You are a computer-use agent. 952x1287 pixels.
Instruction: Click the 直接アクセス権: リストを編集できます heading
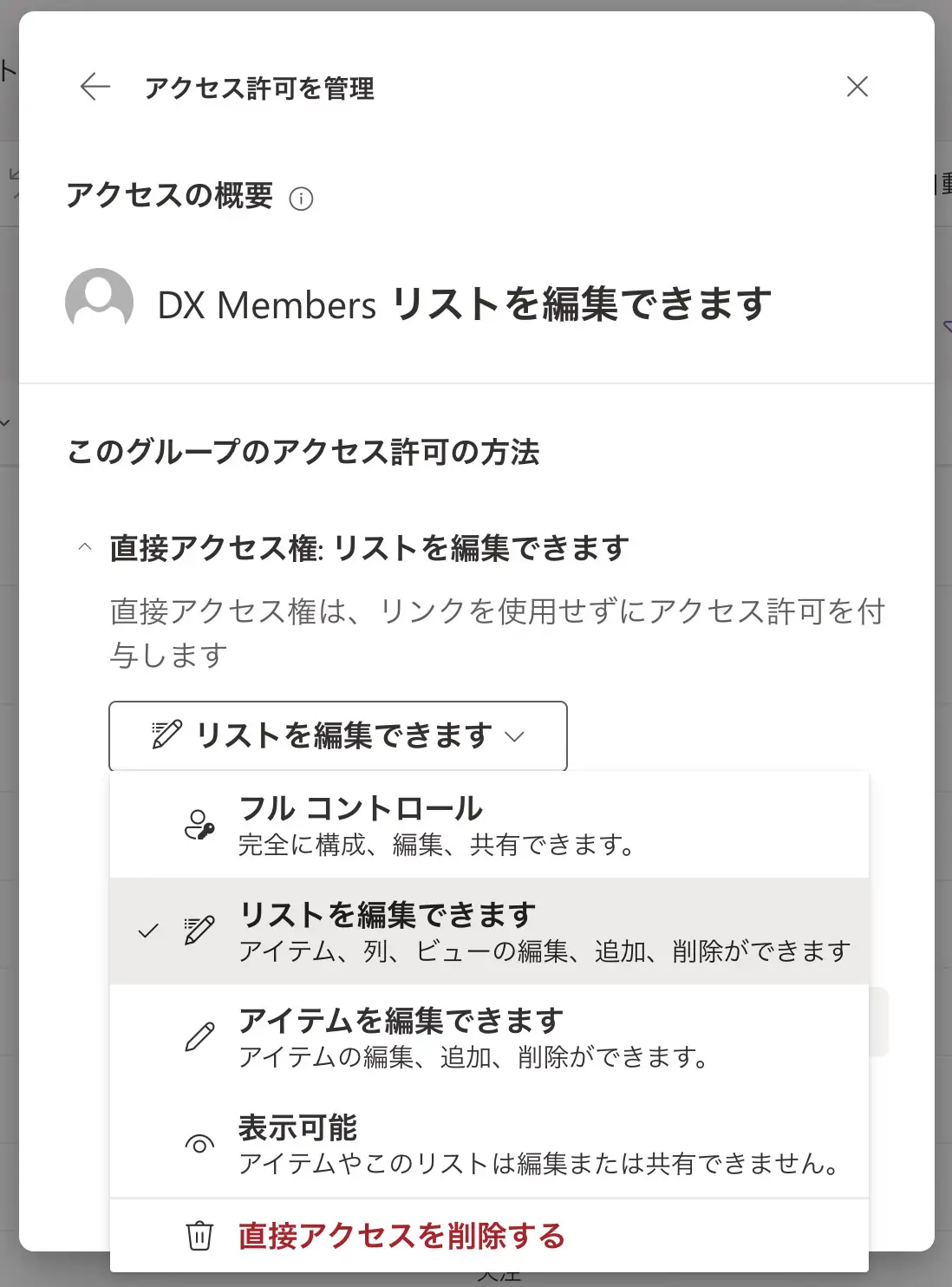[x=369, y=548]
